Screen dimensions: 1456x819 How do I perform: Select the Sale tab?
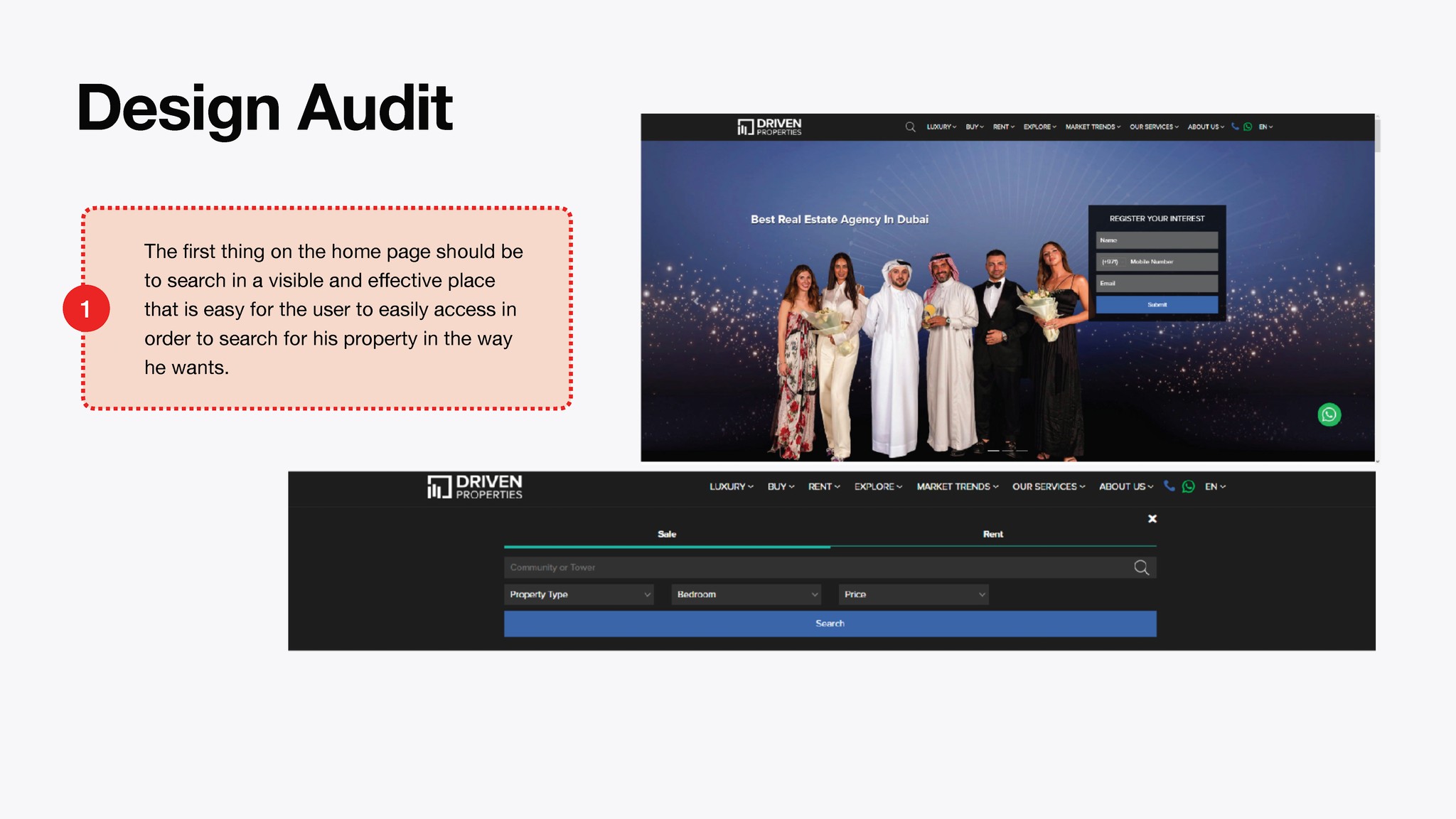(667, 534)
